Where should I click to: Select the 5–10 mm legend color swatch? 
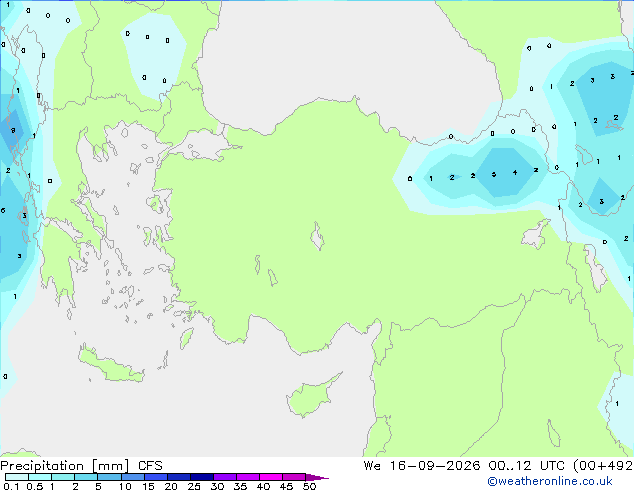pos(109,477)
